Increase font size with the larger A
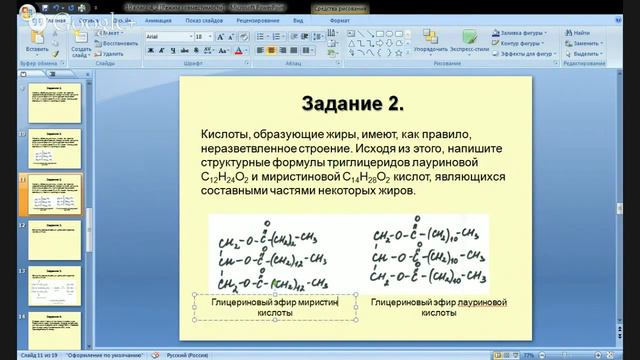The image size is (640, 360). 220,37
